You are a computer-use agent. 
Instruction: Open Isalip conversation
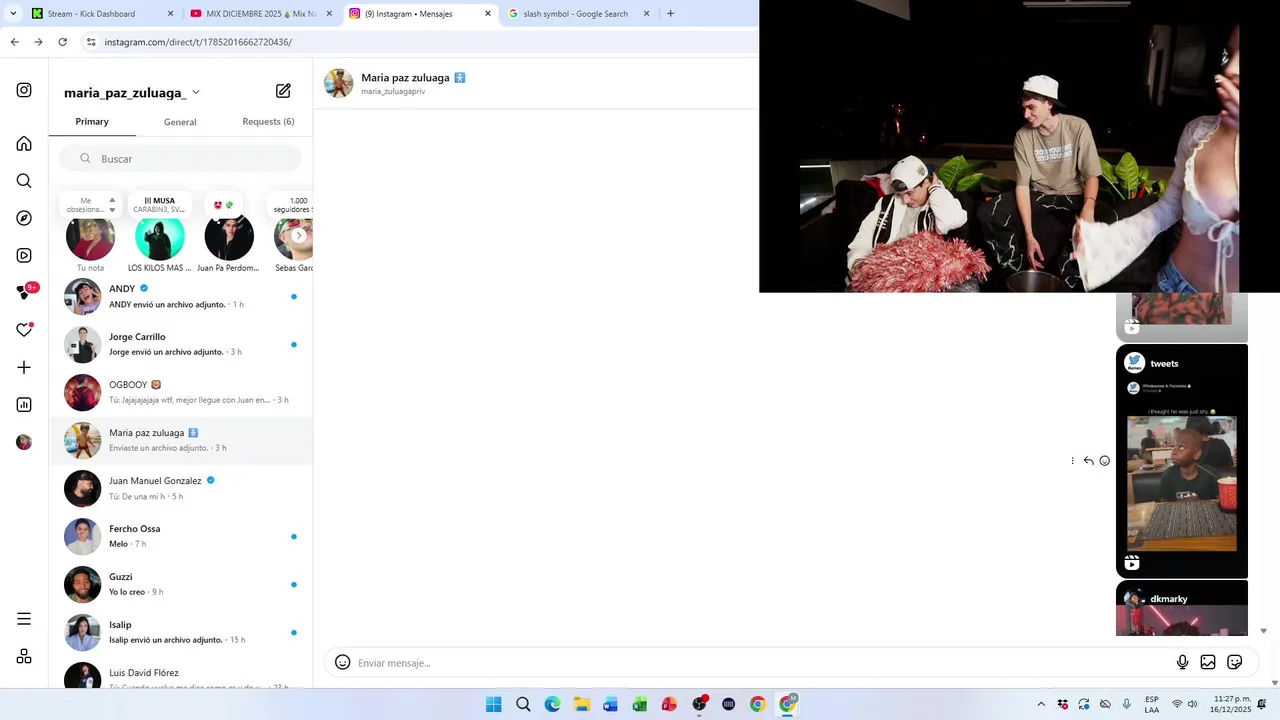(x=181, y=632)
